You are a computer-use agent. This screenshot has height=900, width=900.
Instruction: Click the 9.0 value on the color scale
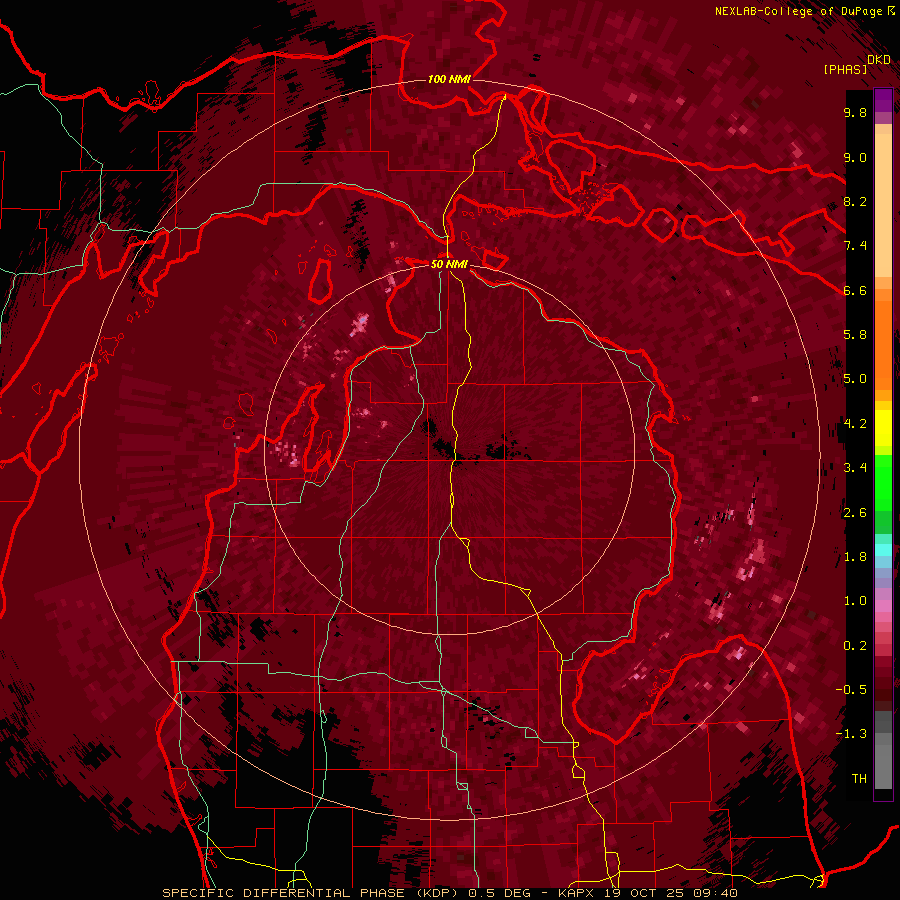(855, 157)
